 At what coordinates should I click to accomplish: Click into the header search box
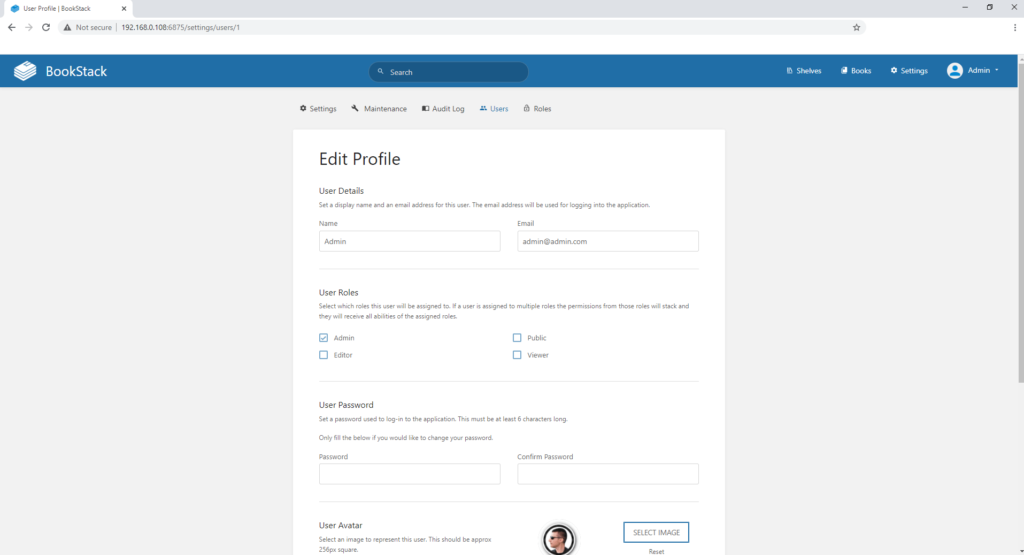pyautogui.click(x=448, y=72)
